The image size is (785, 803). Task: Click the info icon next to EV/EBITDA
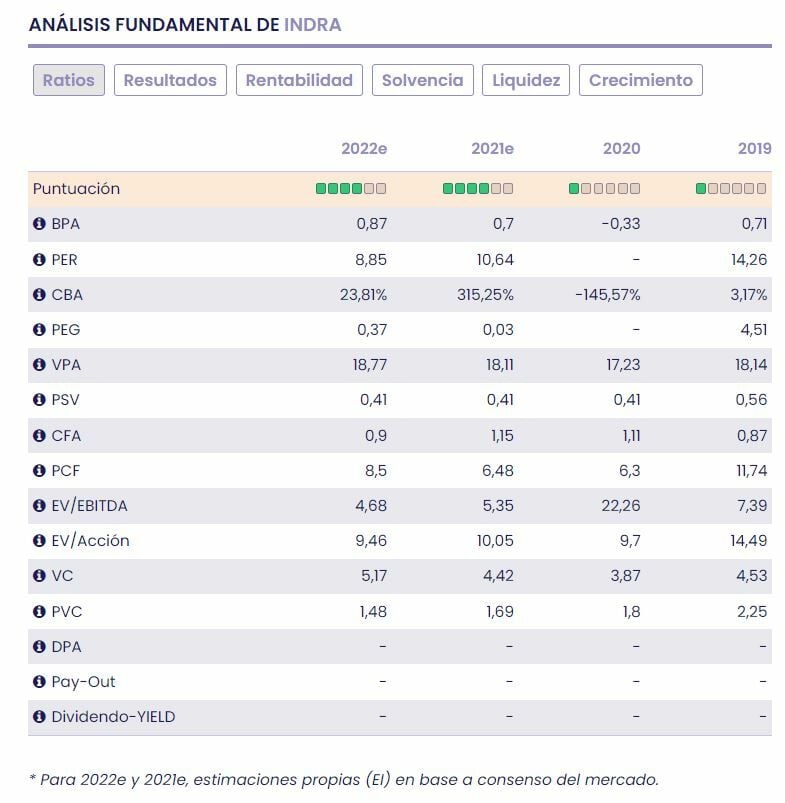pyautogui.click(x=40, y=506)
